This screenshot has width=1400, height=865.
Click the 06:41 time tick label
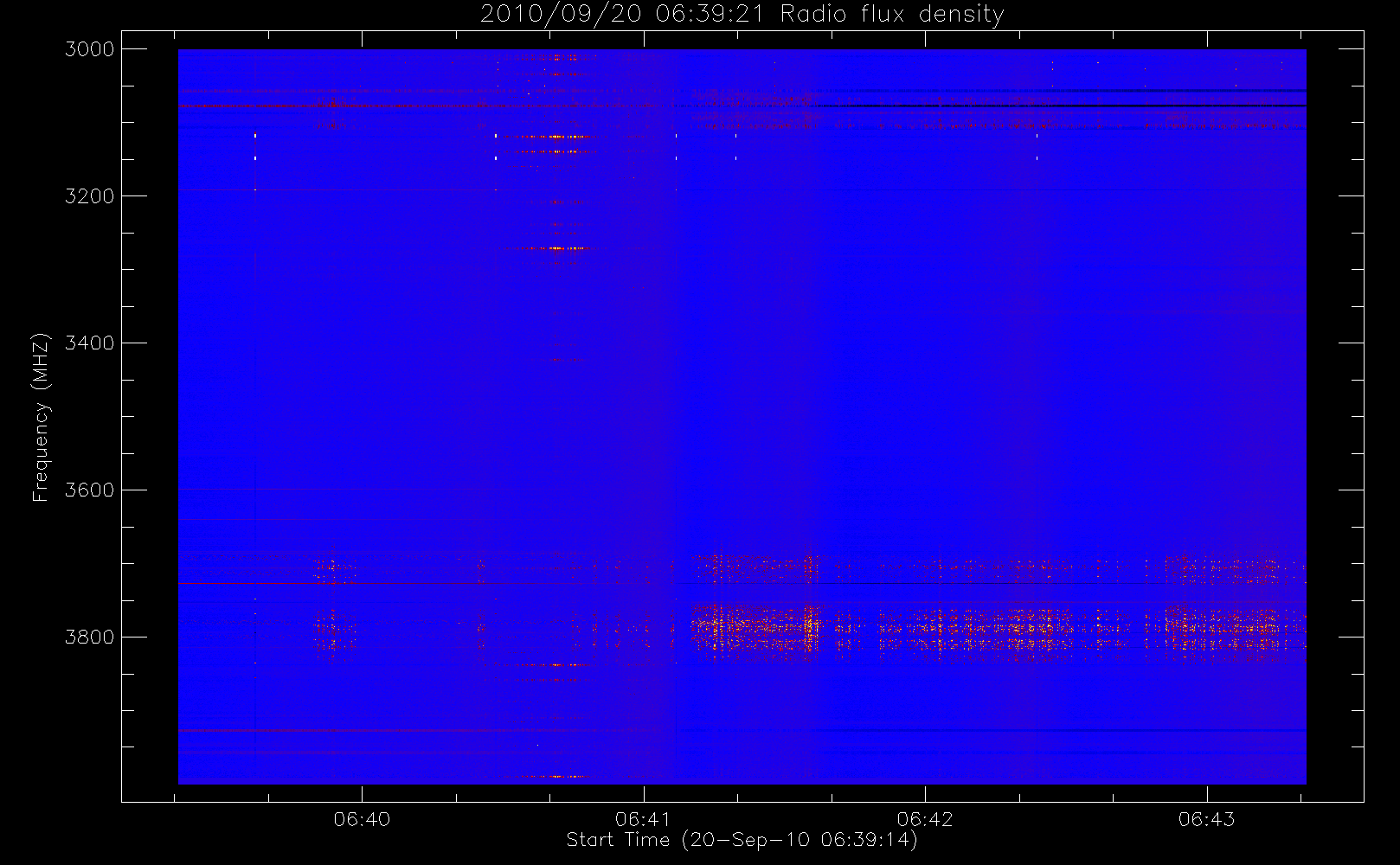pos(644,819)
